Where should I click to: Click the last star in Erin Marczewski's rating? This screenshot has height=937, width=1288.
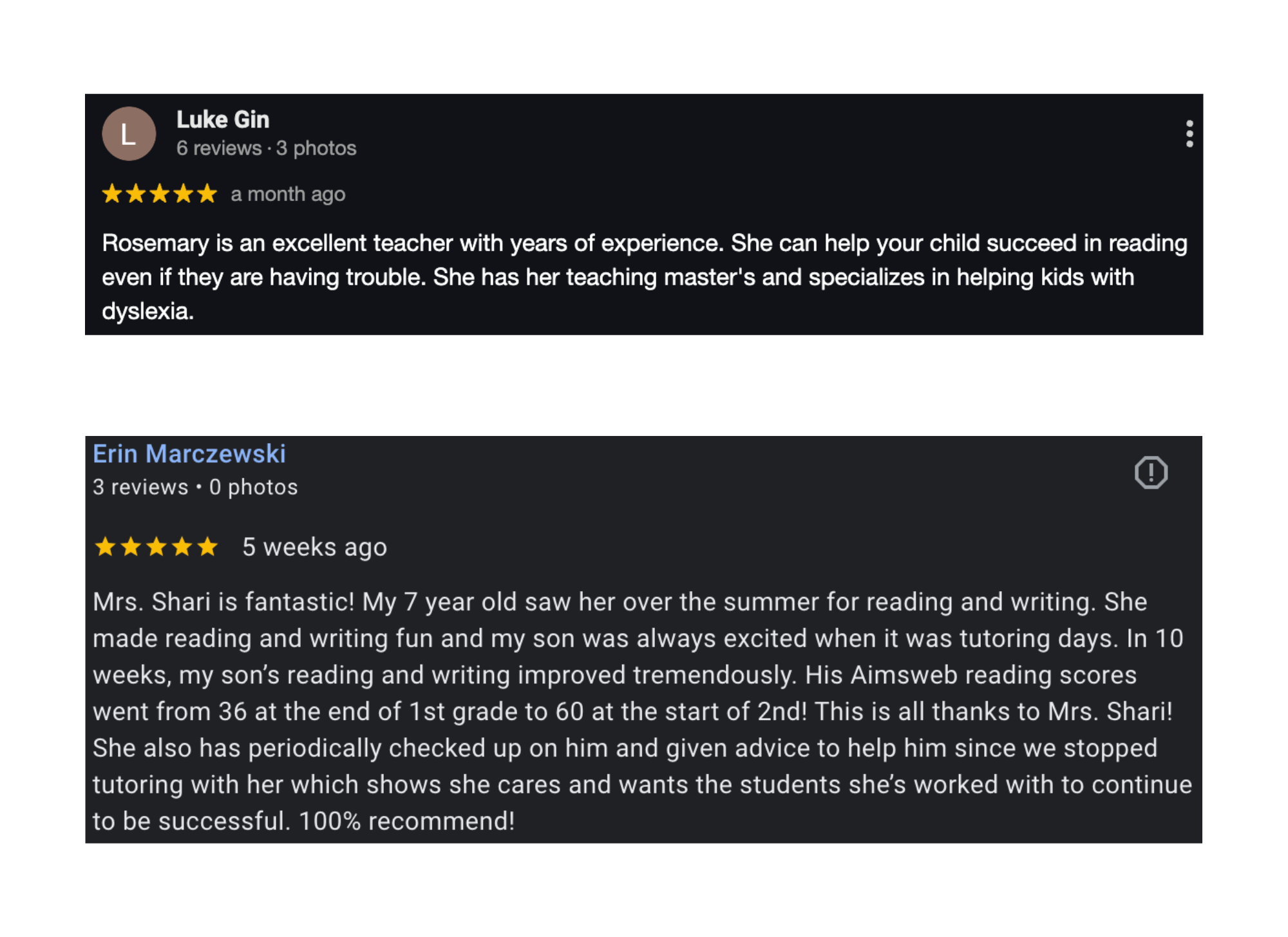pos(207,547)
